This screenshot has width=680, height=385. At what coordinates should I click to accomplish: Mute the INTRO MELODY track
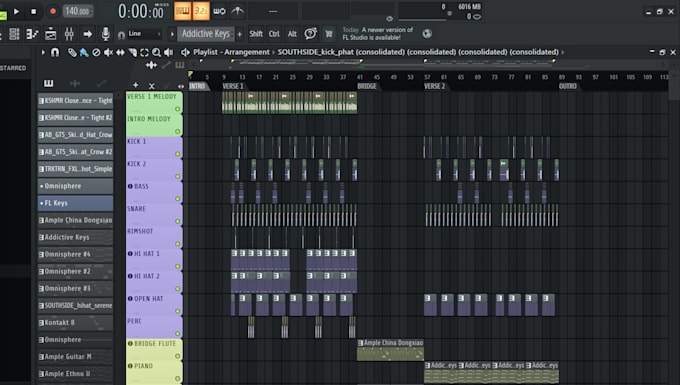(177, 131)
